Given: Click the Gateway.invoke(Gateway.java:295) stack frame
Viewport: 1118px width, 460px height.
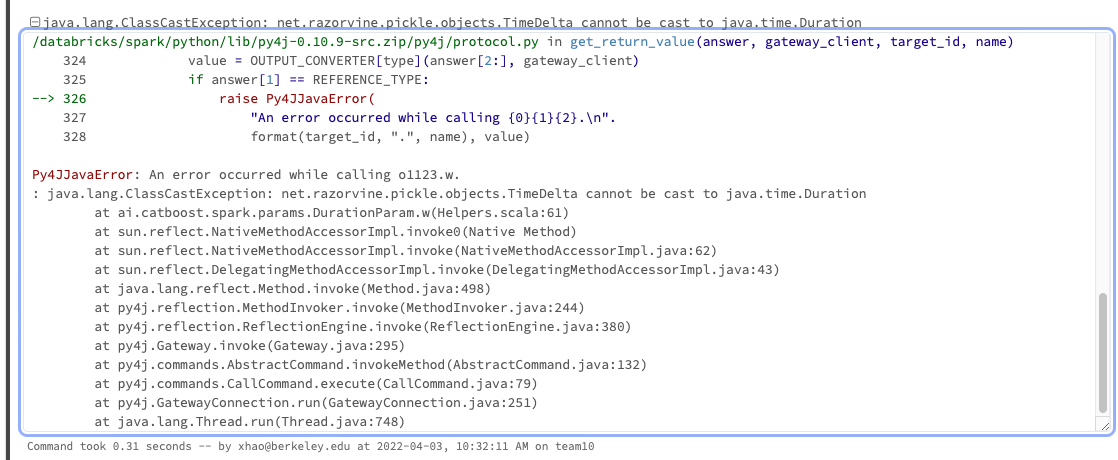Looking at the screenshot, I should click(x=250, y=346).
